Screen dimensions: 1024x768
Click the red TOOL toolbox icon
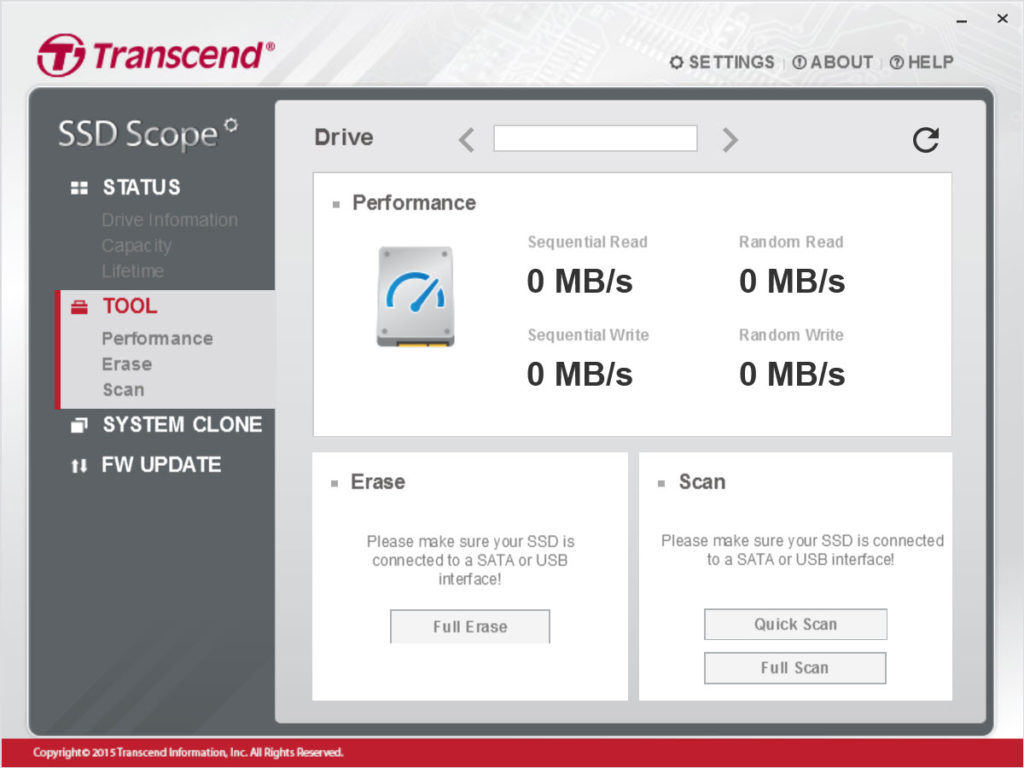pos(79,307)
